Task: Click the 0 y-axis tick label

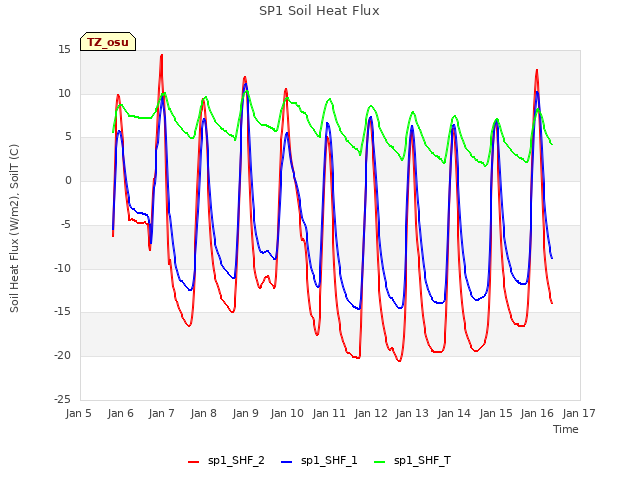Action: pos(68,181)
